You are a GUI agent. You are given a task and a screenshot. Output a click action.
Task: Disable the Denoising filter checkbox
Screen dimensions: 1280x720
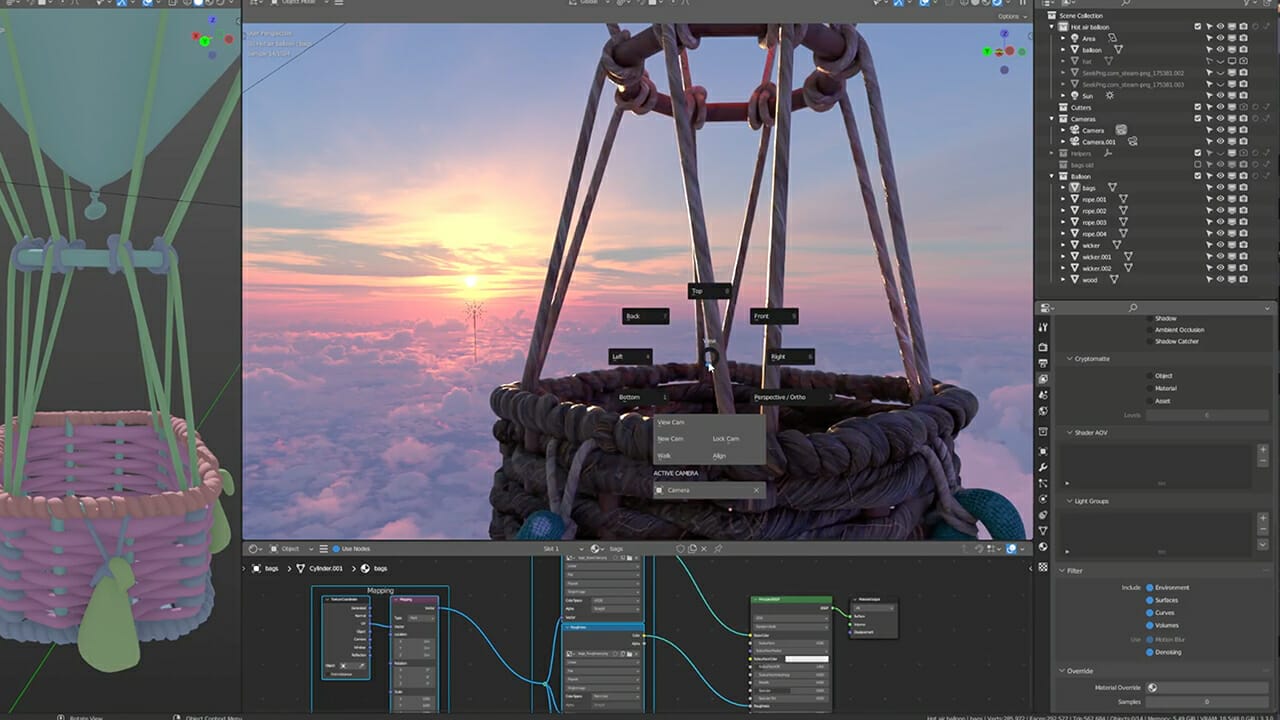coord(1150,652)
